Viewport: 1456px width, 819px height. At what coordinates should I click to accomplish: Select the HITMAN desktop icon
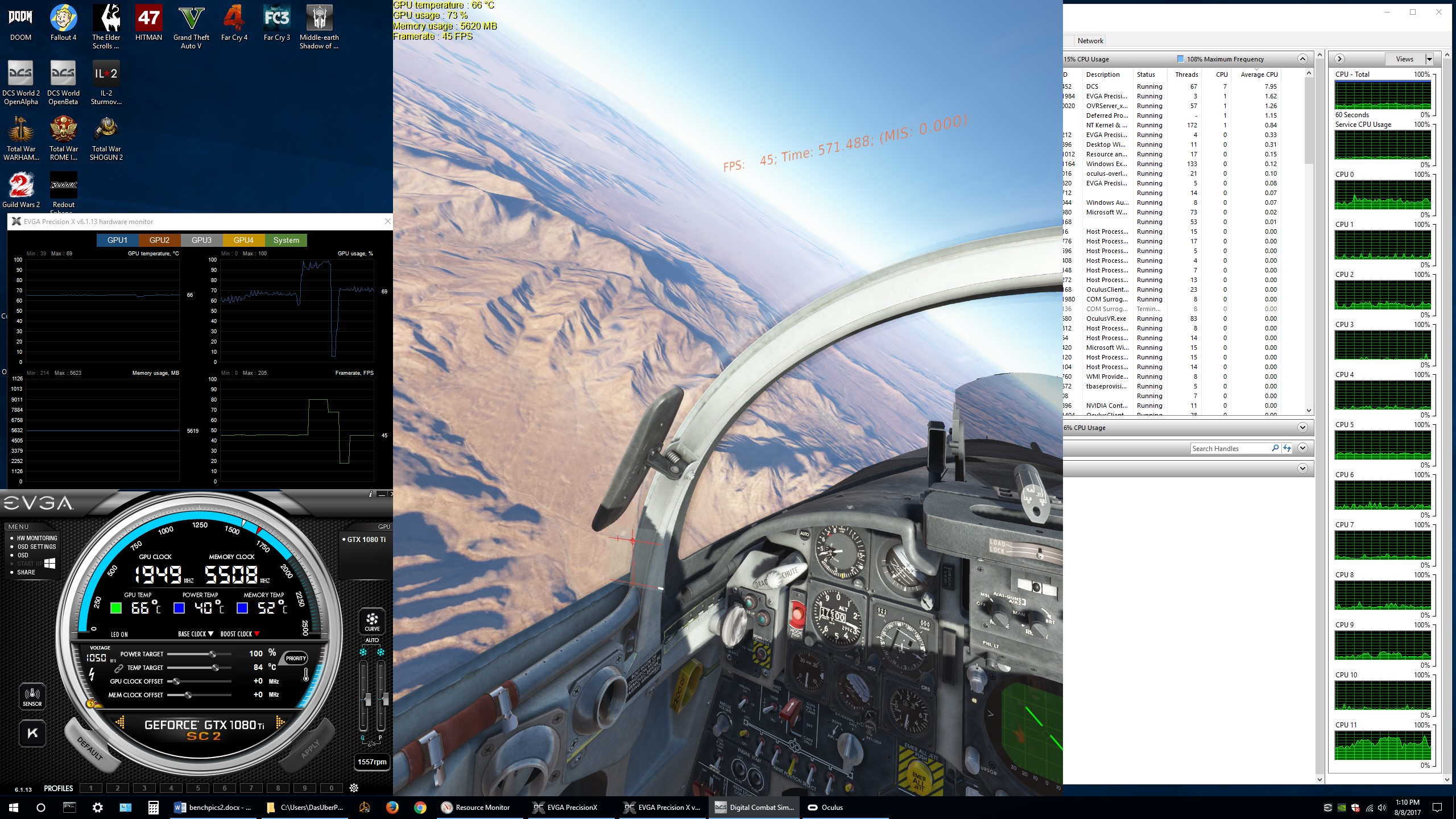(148, 23)
